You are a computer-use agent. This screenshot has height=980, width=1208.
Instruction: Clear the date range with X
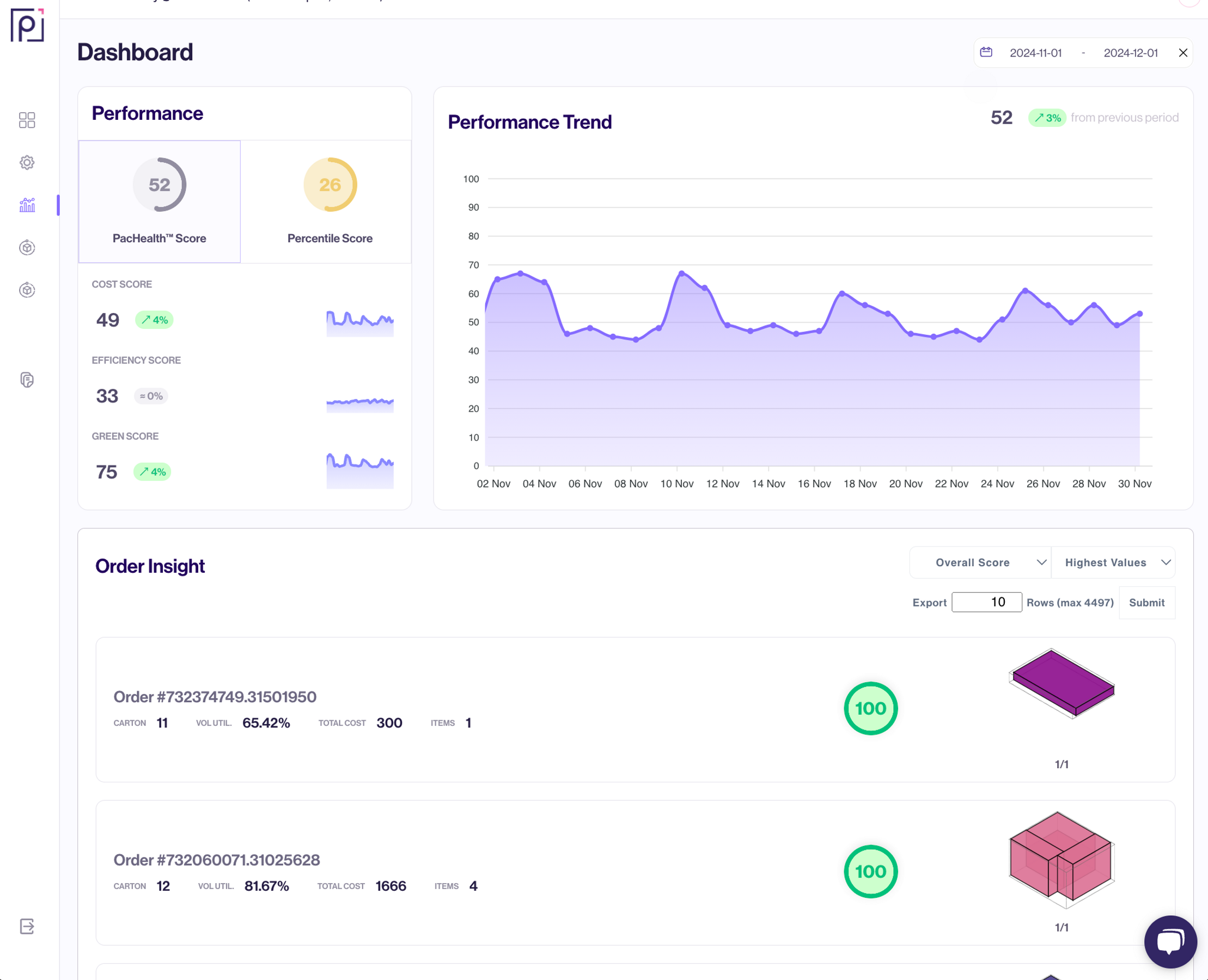tap(1183, 53)
